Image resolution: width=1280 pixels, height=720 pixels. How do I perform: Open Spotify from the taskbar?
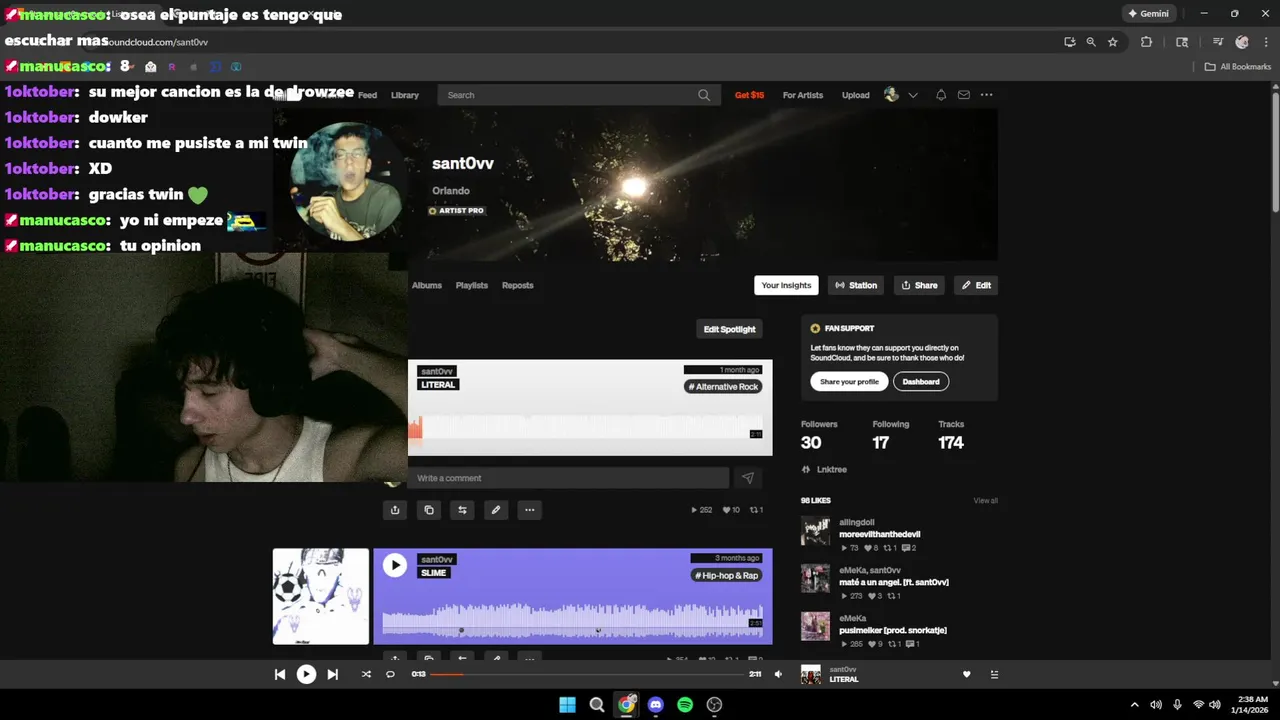[685, 704]
